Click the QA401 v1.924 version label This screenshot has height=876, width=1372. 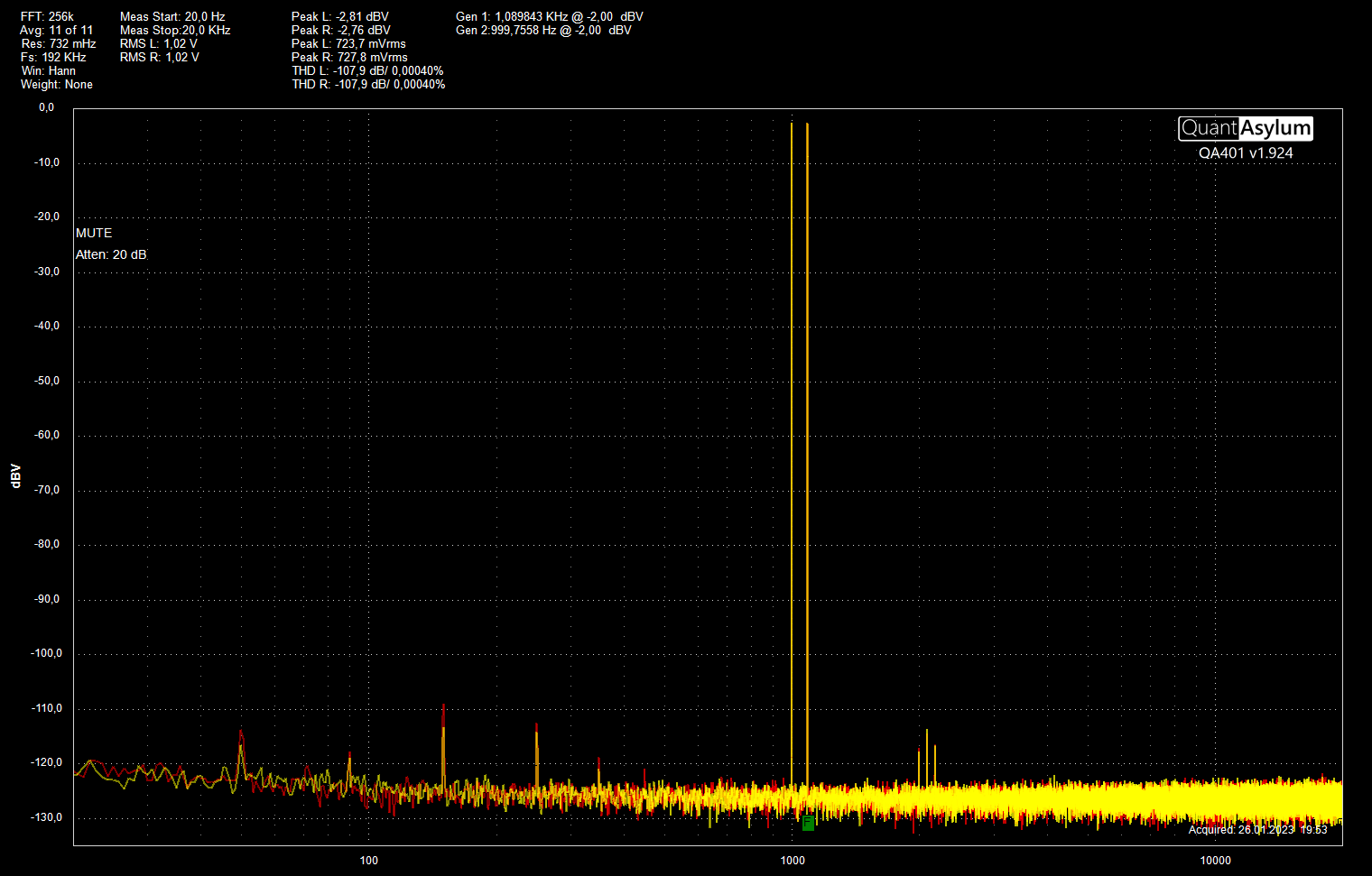(x=1246, y=153)
